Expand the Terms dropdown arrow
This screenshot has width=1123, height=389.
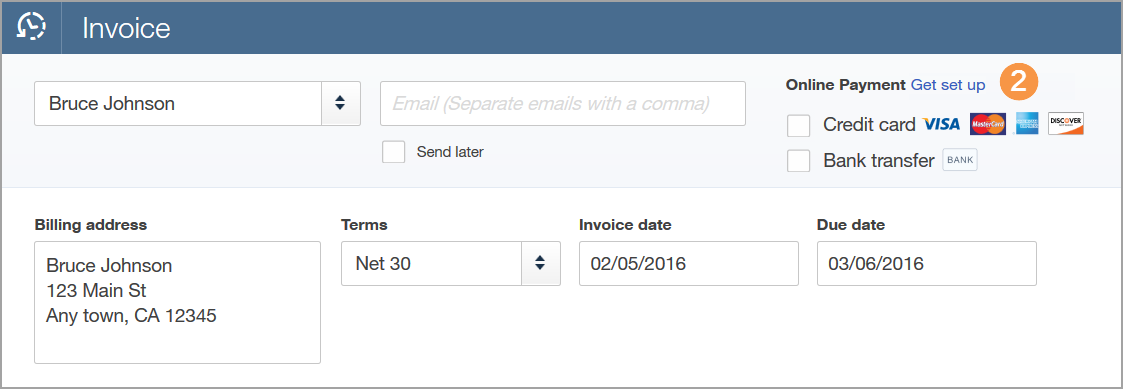(x=541, y=264)
